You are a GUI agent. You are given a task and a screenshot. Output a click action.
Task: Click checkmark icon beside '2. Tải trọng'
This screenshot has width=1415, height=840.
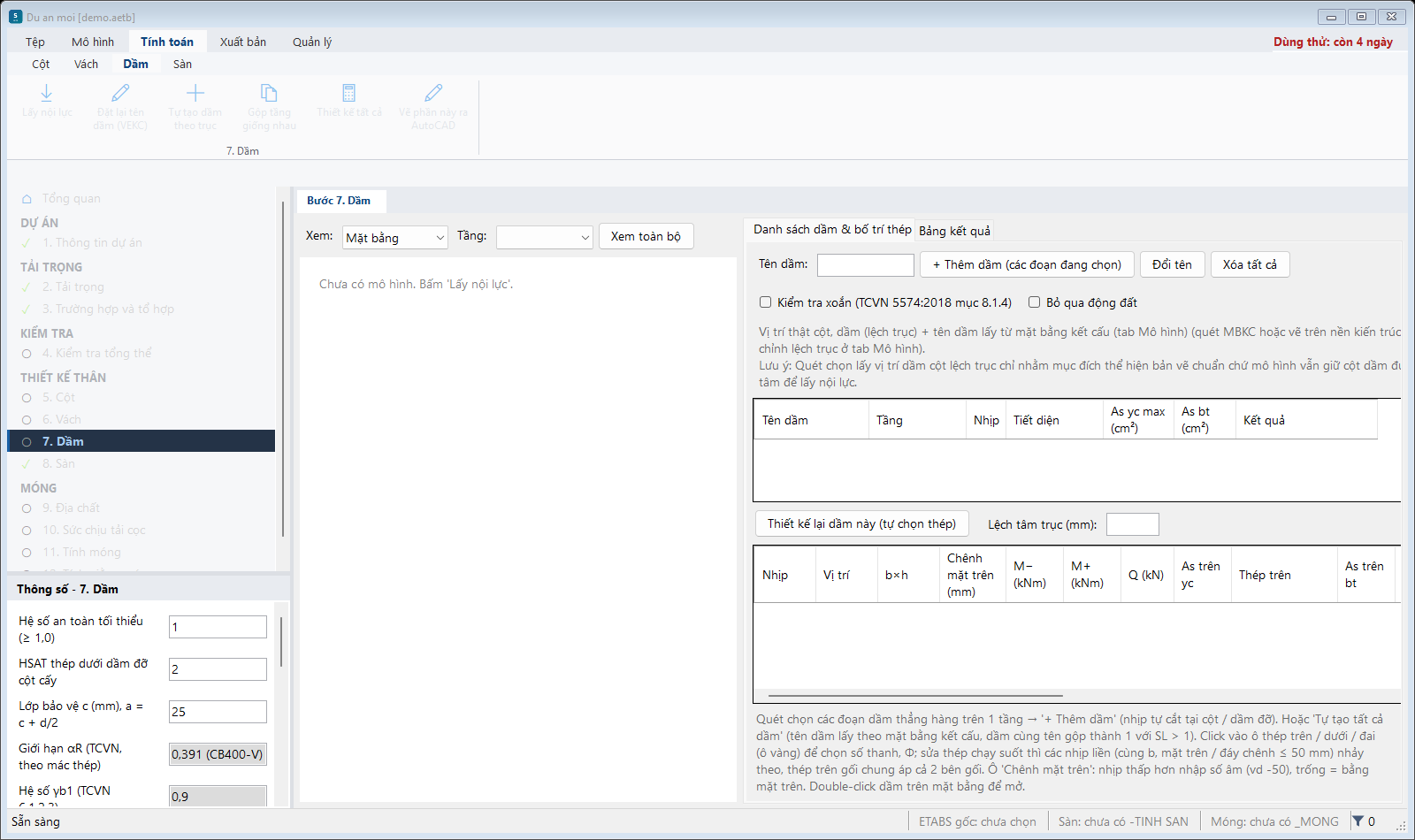point(27,287)
